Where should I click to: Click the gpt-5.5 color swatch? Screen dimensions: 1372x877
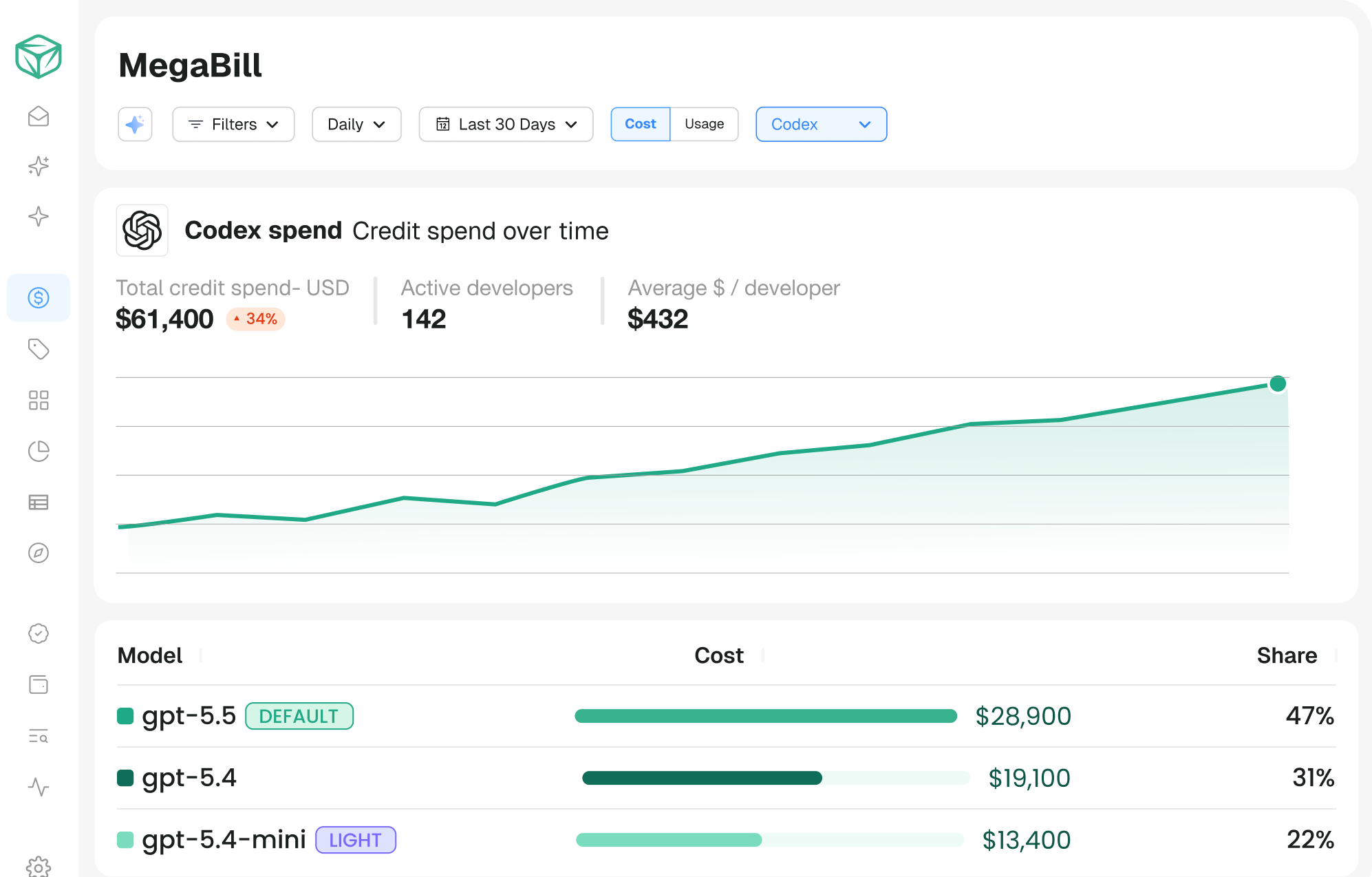click(125, 716)
